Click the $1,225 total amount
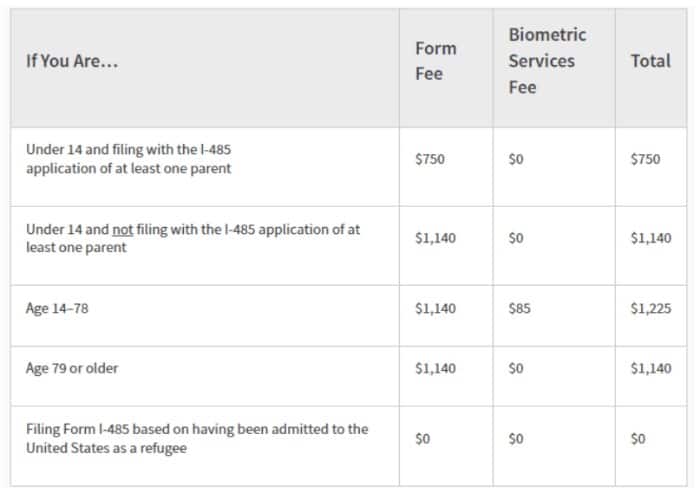The width and height of the screenshot is (700, 493). click(x=650, y=309)
